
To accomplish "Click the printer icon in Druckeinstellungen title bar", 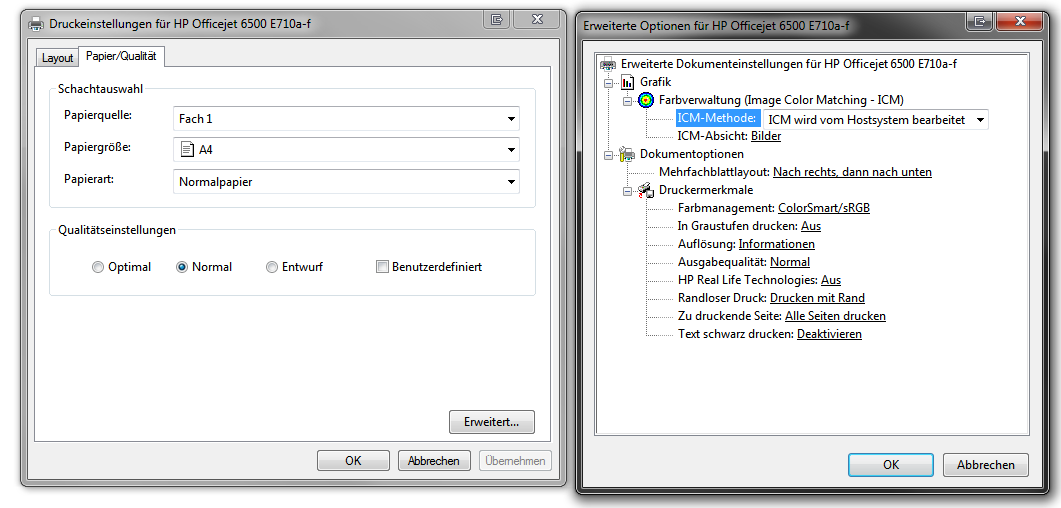I will (37, 24).
